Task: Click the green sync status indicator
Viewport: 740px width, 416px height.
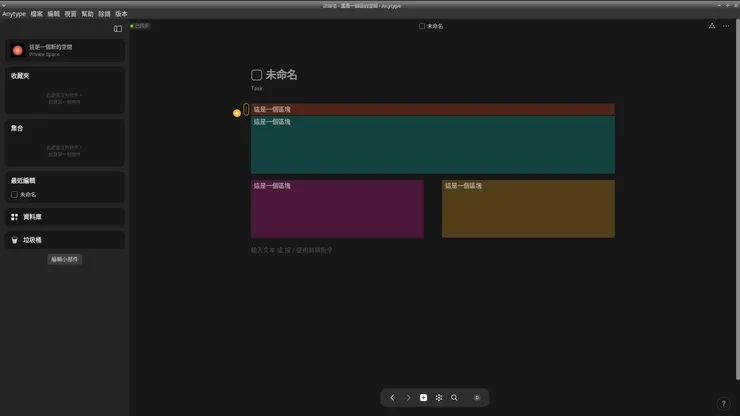Action: [x=132, y=26]
